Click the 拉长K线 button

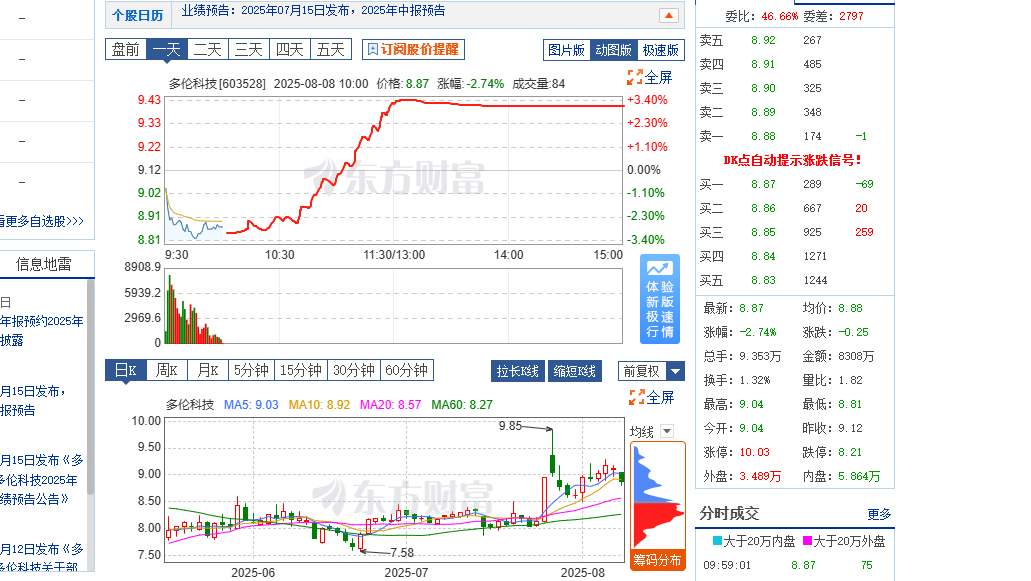(x=517, y=371)
